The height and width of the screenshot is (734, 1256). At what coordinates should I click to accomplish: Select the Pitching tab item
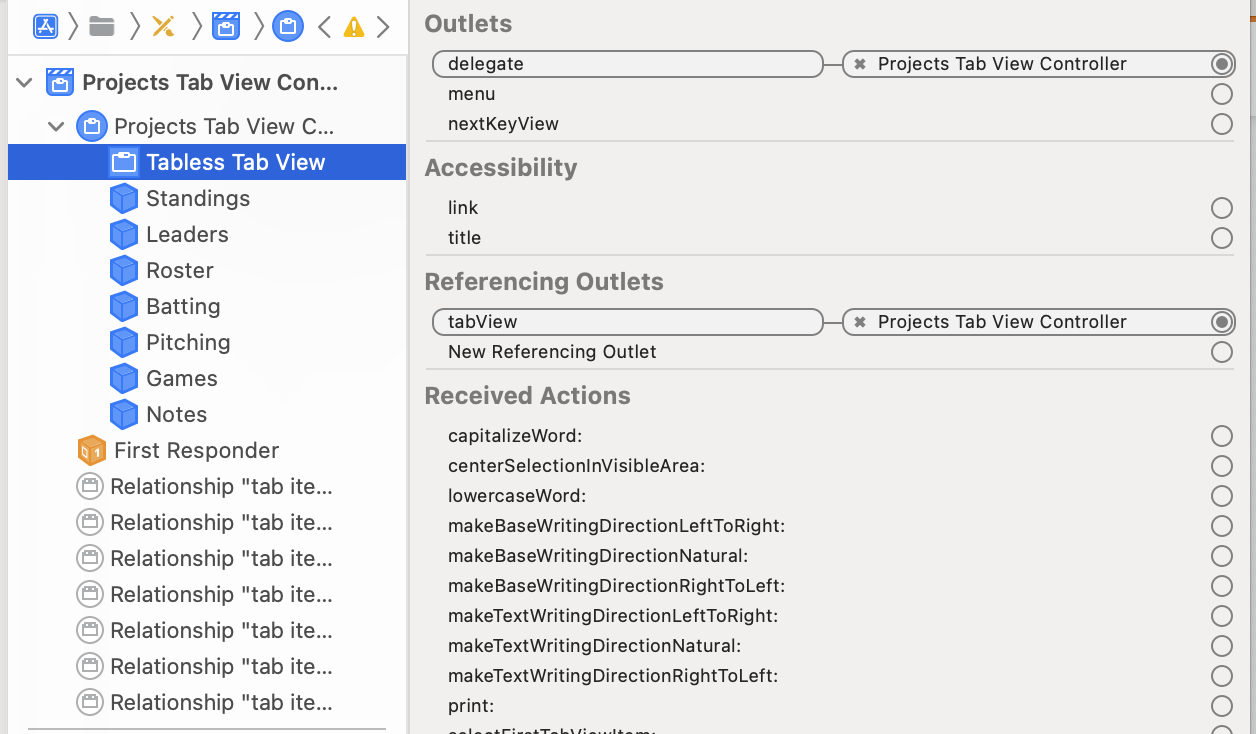click(207, 342)
